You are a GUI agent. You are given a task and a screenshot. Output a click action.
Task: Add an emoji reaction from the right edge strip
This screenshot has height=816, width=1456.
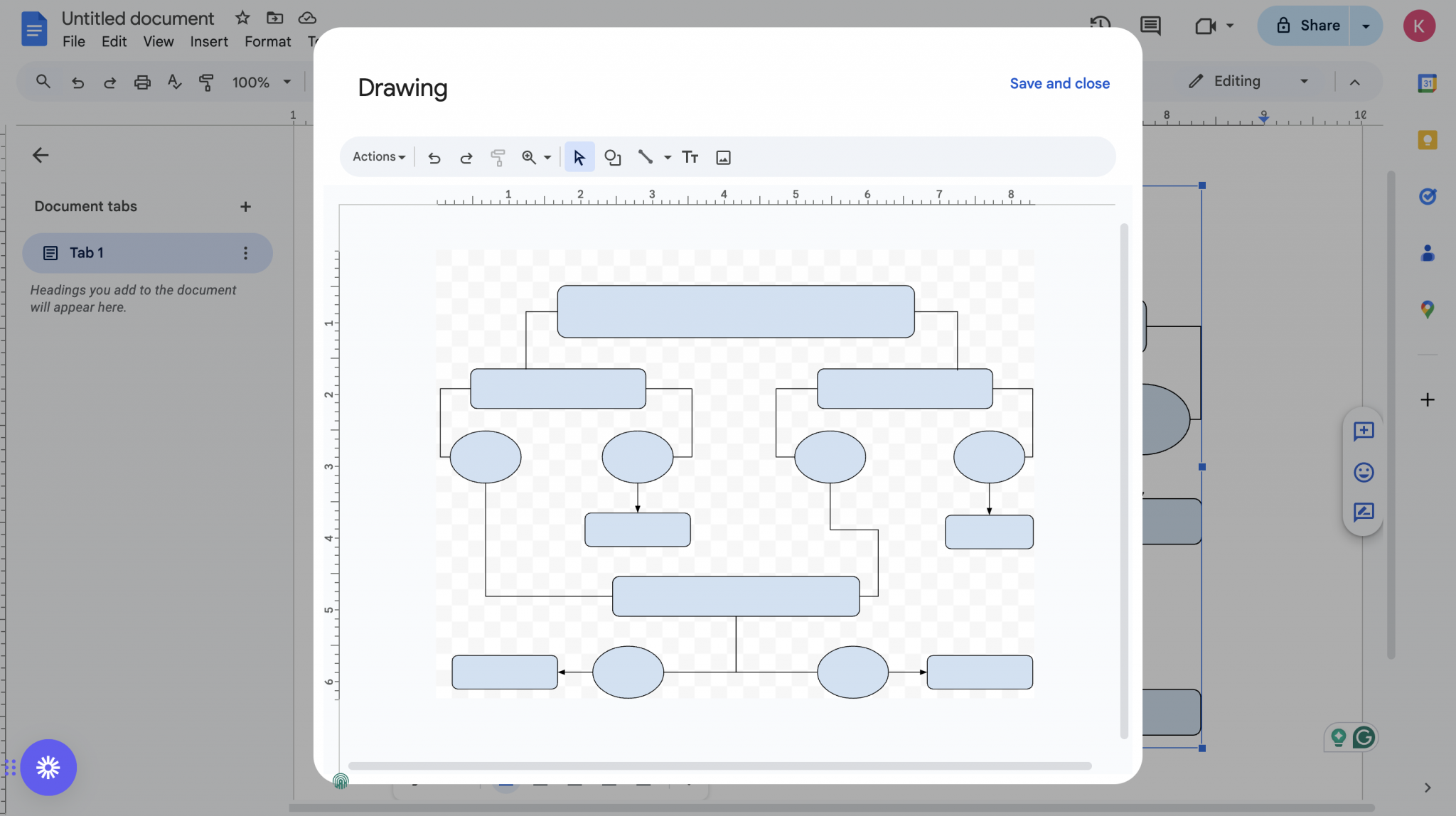click(x=1364, y=472)
